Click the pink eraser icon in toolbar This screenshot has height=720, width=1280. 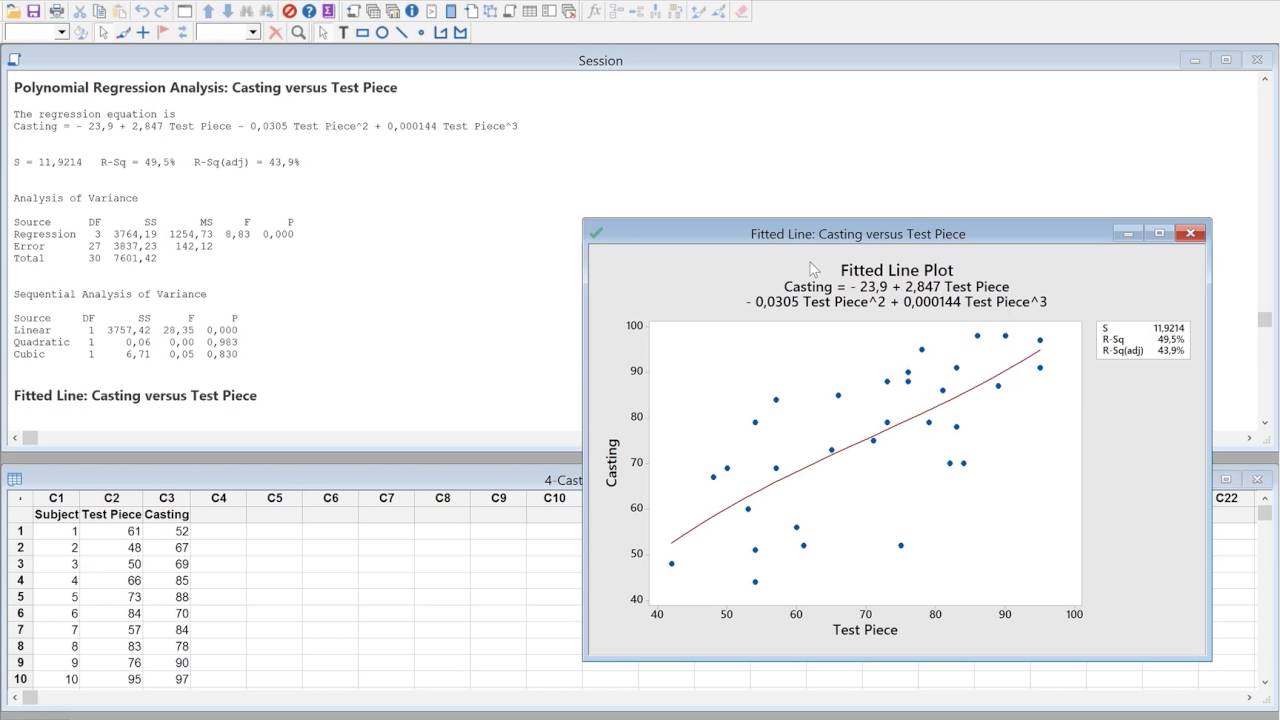click(x=741, y=11)
